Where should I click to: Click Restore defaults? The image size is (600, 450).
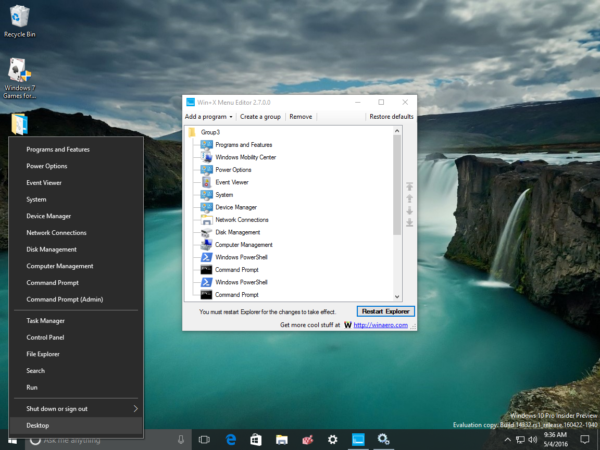391,117
